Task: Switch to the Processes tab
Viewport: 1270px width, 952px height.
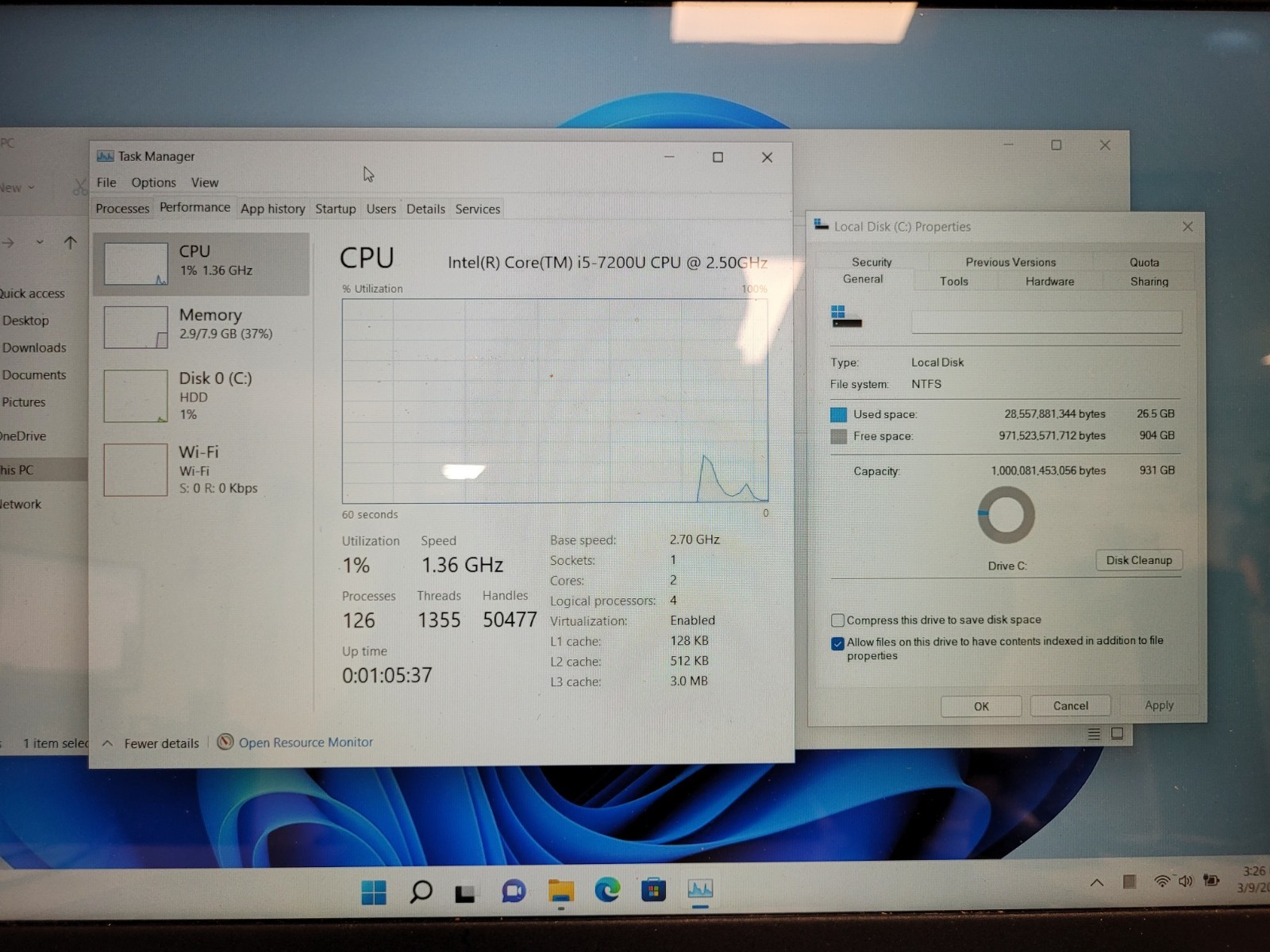Action: tap(122, 209)
